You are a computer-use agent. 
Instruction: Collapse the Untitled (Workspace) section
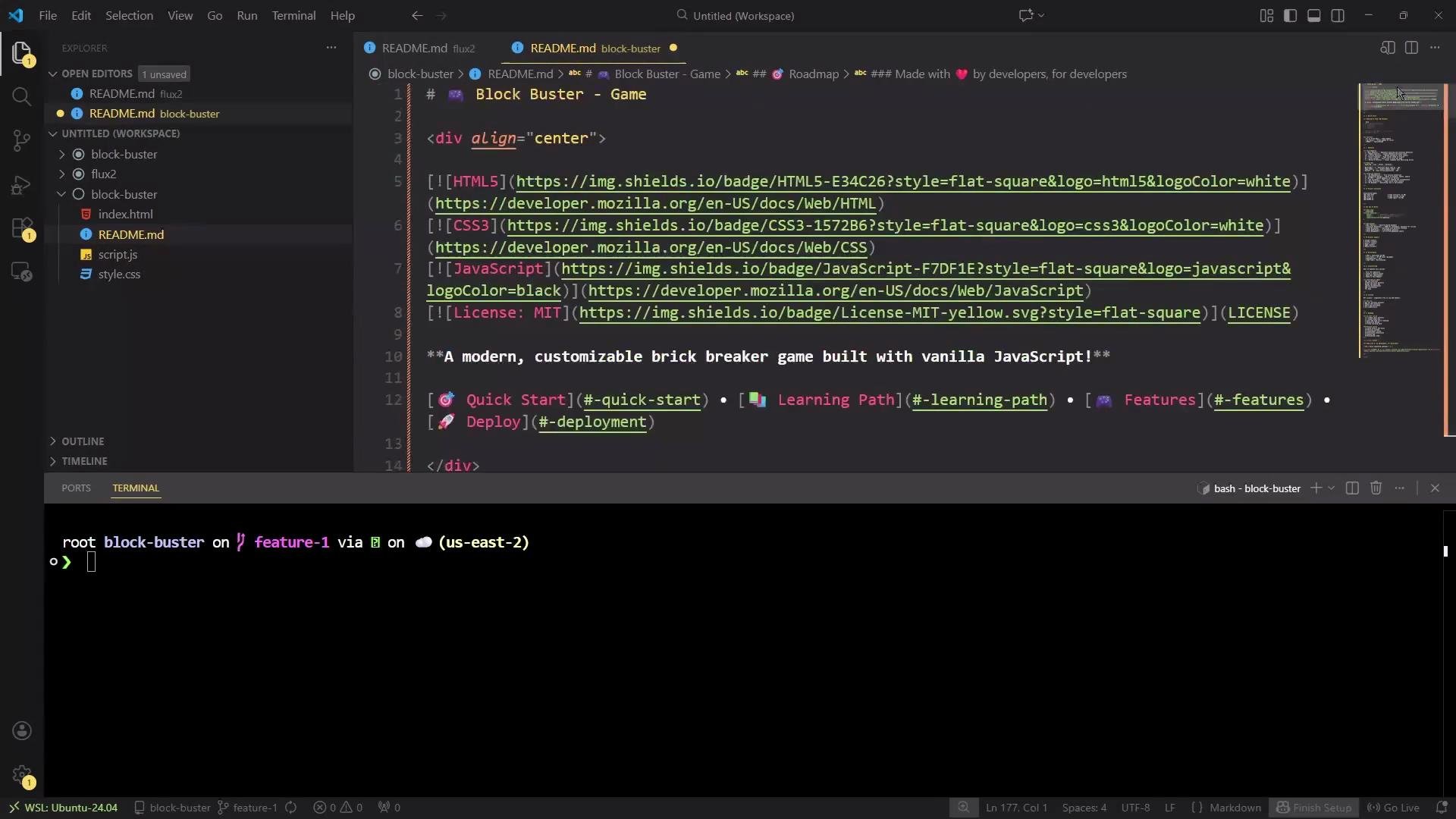click(x=53, y=133)
